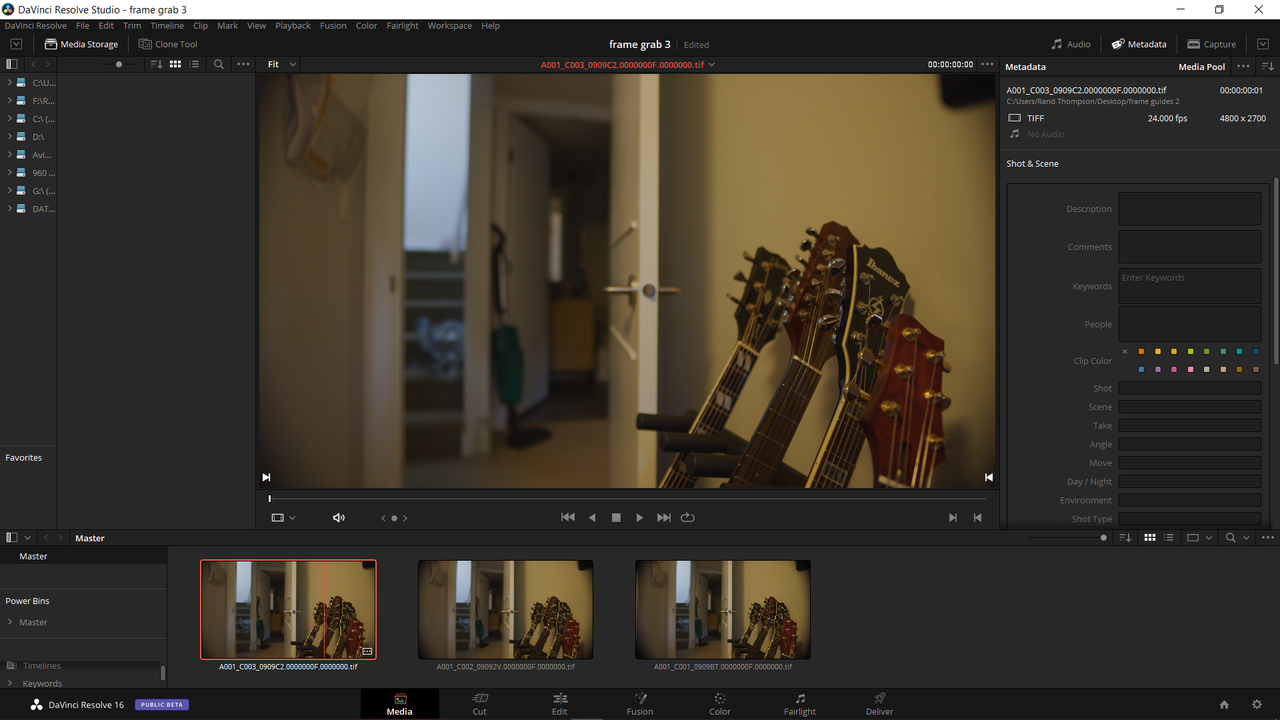Jump to first frame in viewer transport
1280x720 pixels.
click(568, 518)
